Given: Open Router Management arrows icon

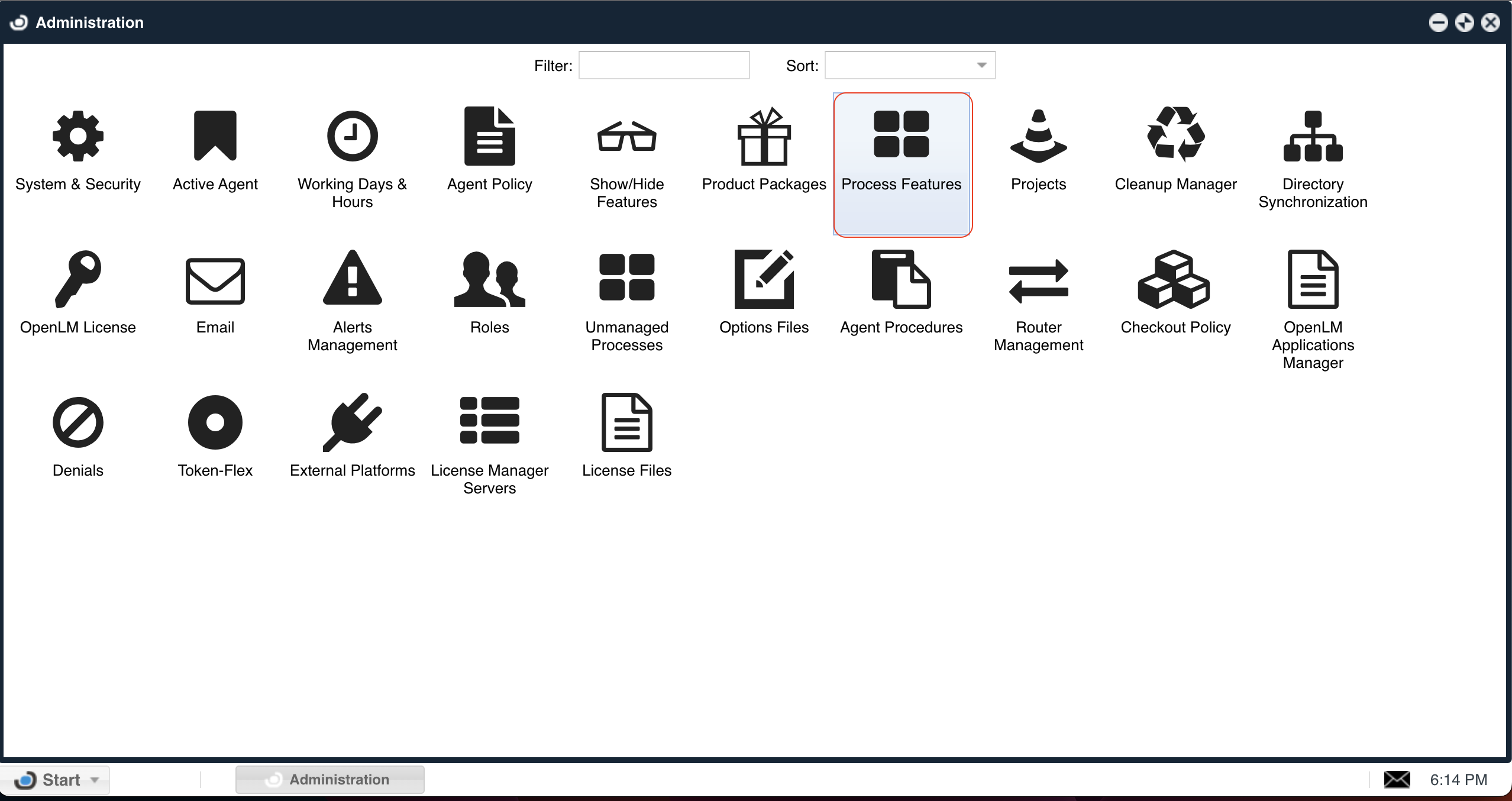Looking at the screenshot, I should [1038, 281].
